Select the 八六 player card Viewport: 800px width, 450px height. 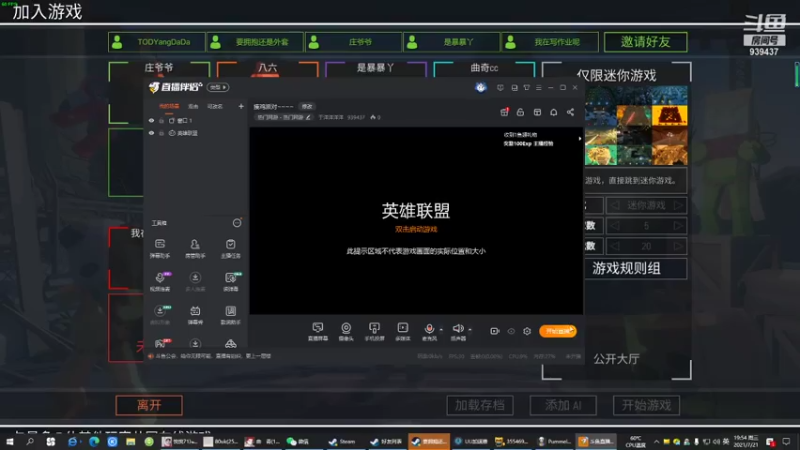click(268, 68)
